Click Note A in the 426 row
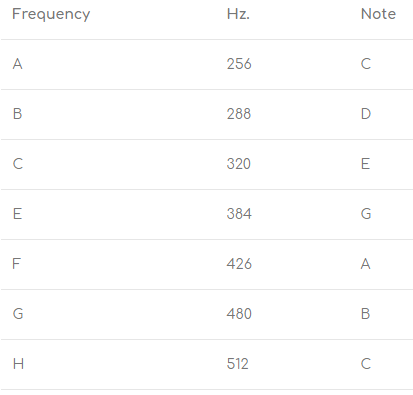The height and width of the screenshot is (395, 413). [x=366, y=264]
